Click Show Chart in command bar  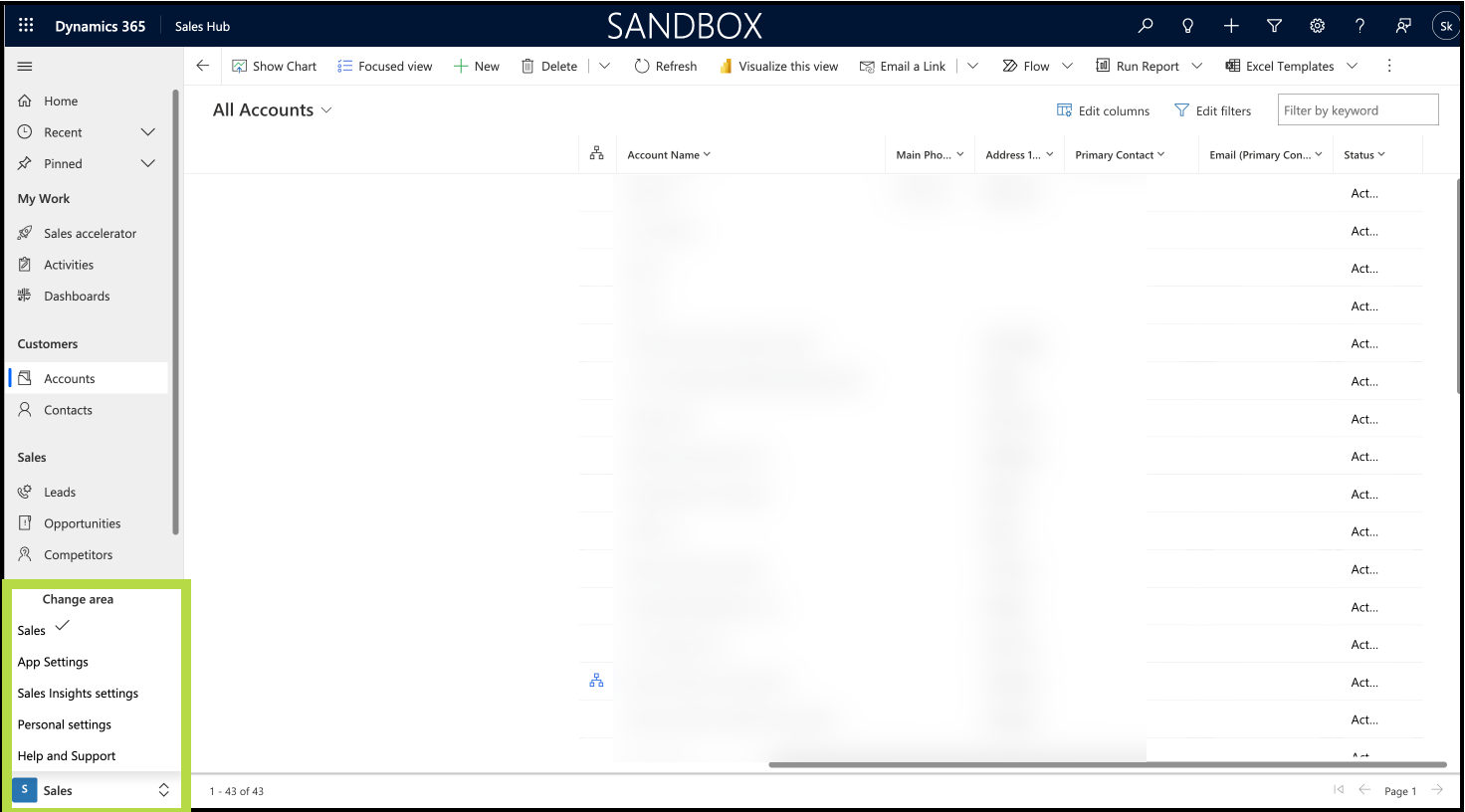275,66
